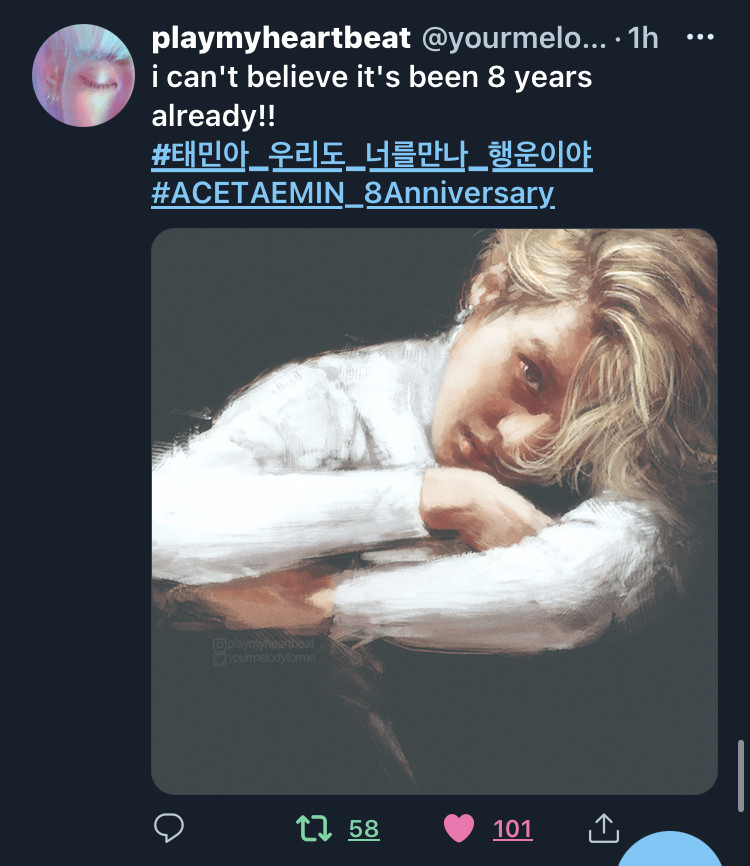Tap the share upload icon
750x866 pixels.
coord(602,827)
